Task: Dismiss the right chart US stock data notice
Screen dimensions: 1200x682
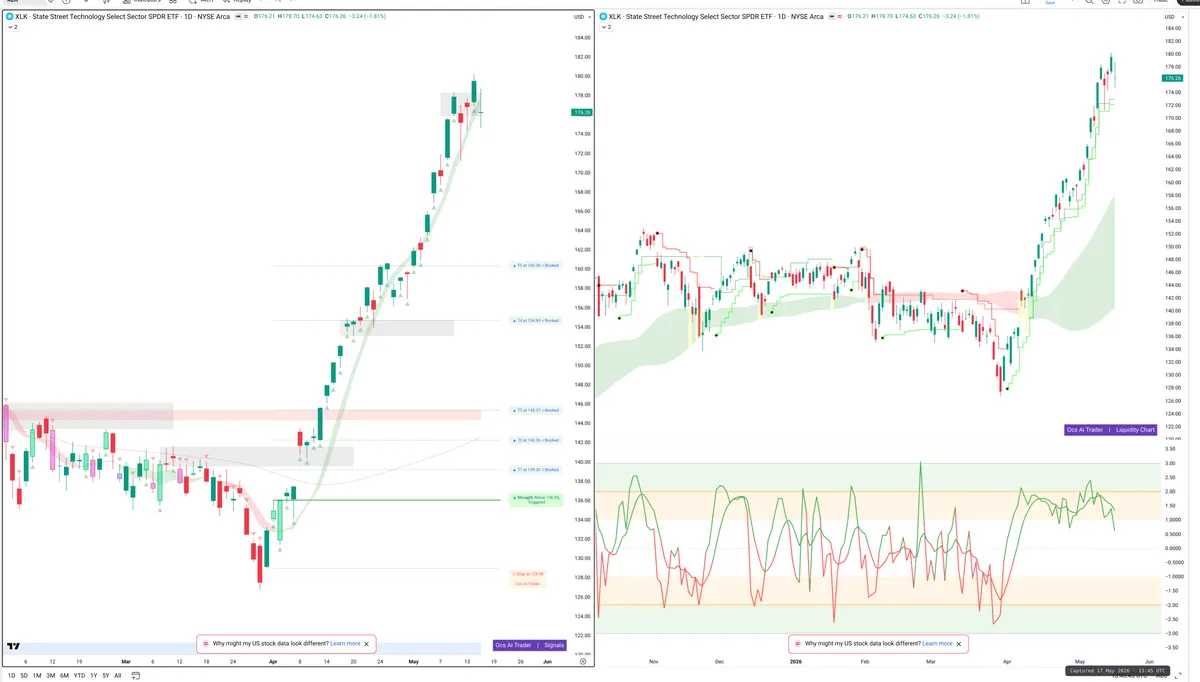Action: tap(959, 644)
